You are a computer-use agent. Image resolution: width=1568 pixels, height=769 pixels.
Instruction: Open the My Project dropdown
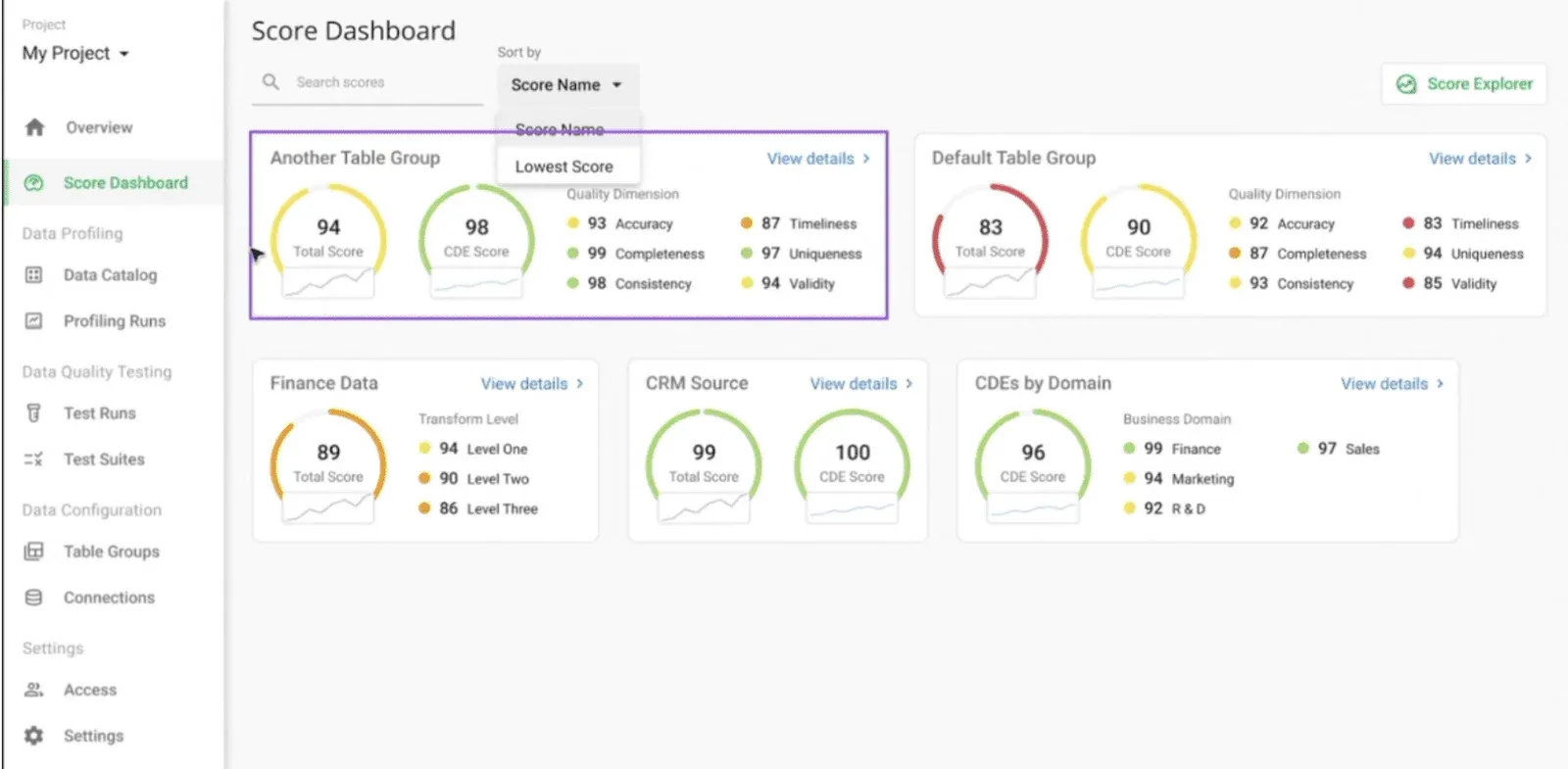[75, 54]
